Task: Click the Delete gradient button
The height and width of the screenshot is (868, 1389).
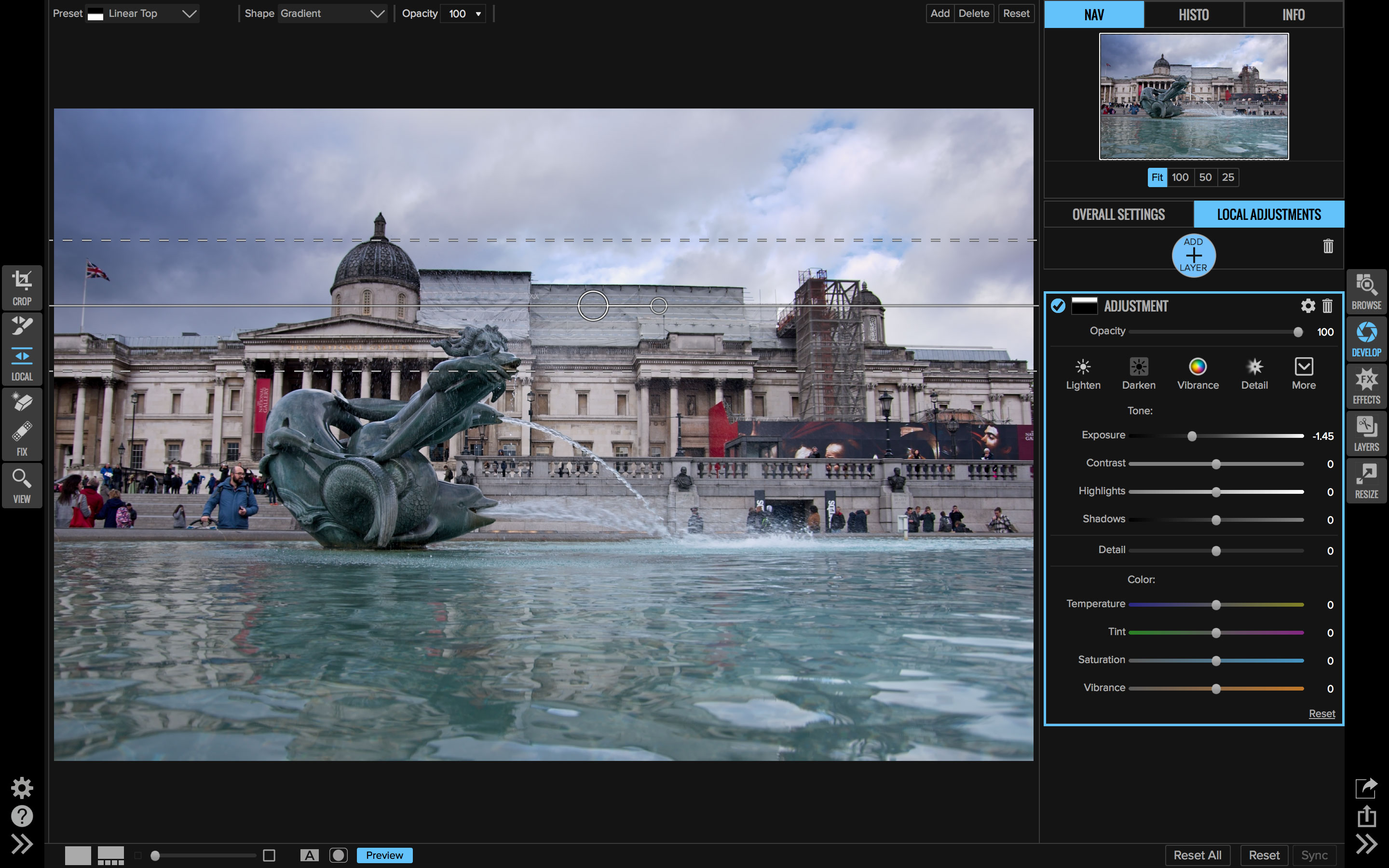Action: click(x=973, y=14)
